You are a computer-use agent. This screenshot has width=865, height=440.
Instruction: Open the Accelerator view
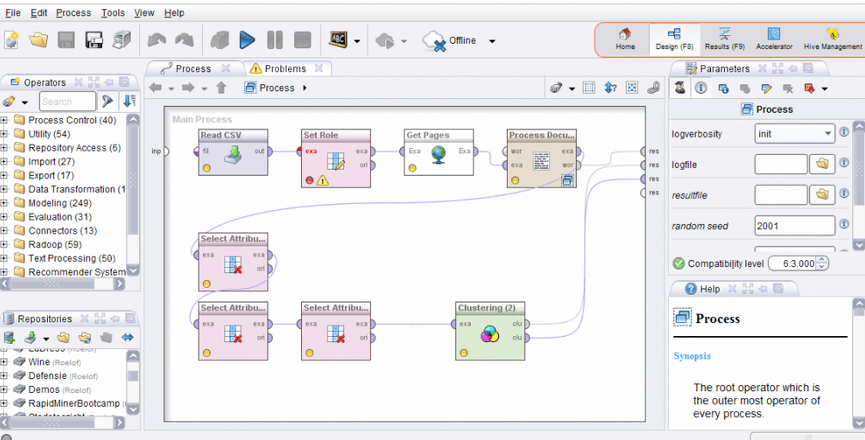[774, 40]
